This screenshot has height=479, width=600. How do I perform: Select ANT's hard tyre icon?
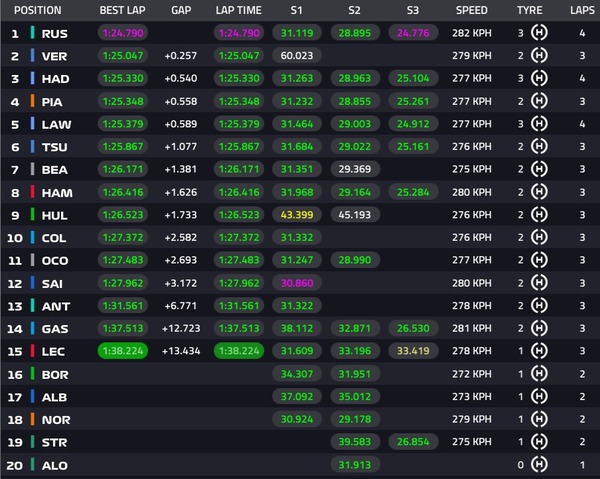pos(539,305)
